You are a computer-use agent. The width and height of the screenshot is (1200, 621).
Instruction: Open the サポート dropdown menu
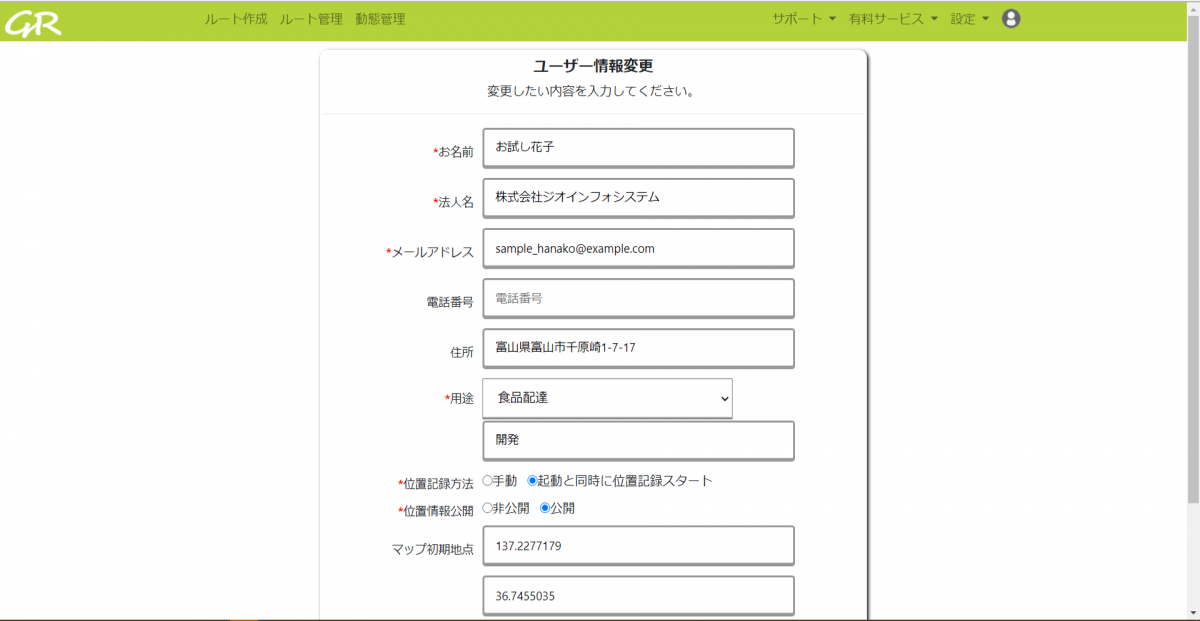(x=803, y=19)
